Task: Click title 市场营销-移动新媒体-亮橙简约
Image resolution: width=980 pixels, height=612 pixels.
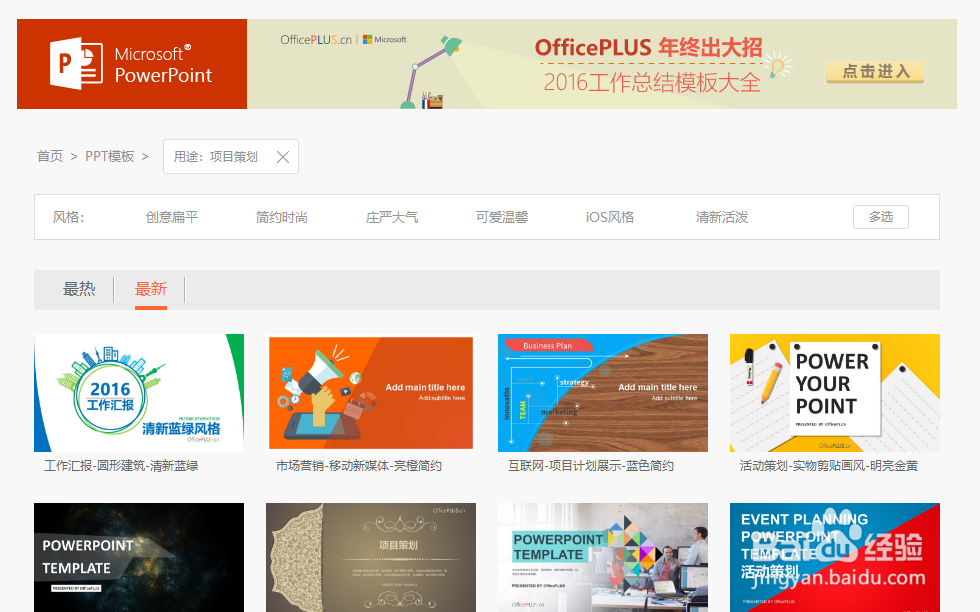Action: point(359,466)
